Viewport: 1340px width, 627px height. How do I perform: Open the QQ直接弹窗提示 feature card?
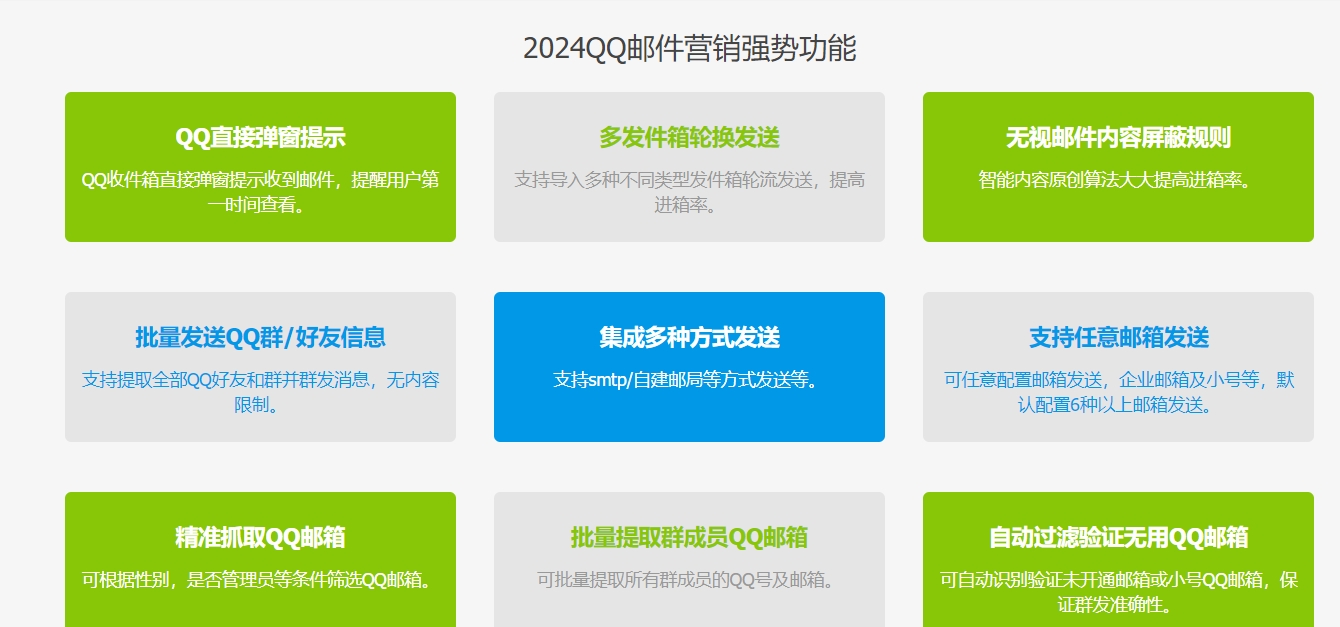tap(260, 167)
